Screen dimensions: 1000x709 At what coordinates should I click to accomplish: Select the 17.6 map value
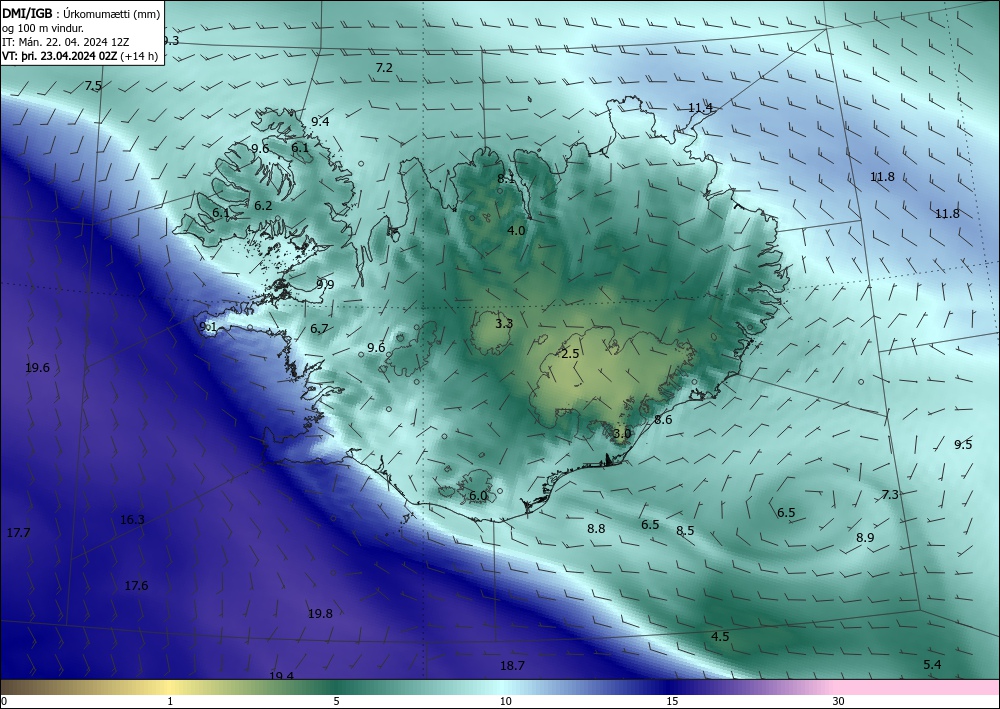(x=136, y=586)
